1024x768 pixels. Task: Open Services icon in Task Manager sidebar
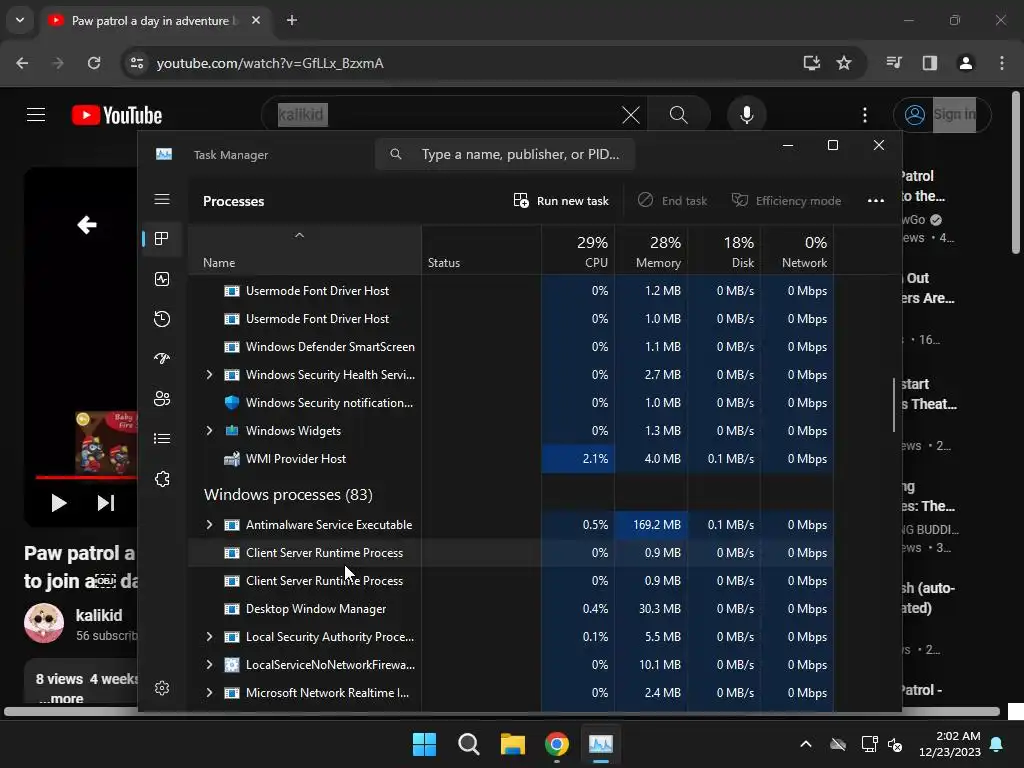[x=162, y=479]
